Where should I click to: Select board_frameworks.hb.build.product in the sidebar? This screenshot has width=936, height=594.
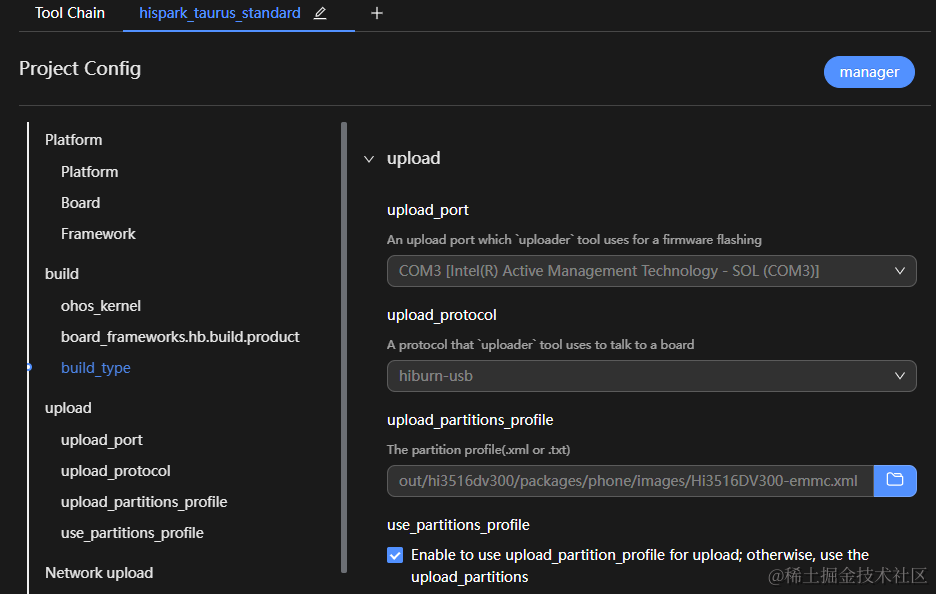click(180, 337)
